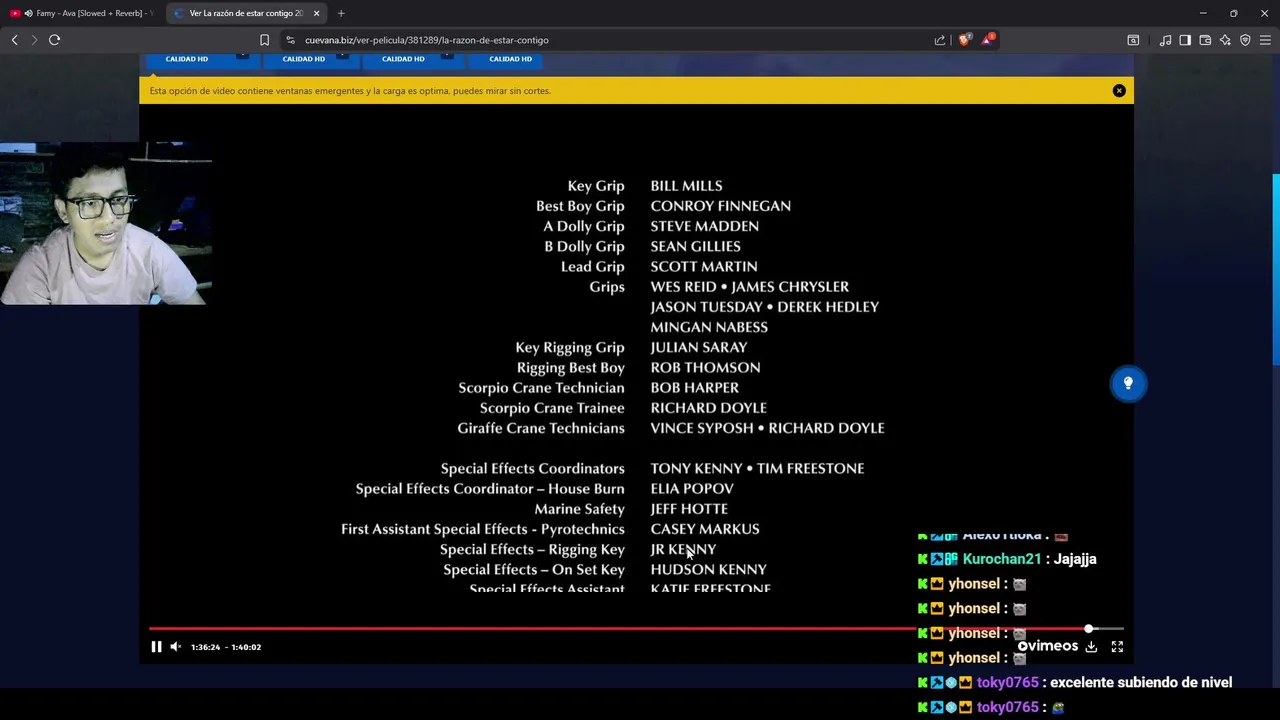Click credit name BILL MILLS

coord(686,186)
